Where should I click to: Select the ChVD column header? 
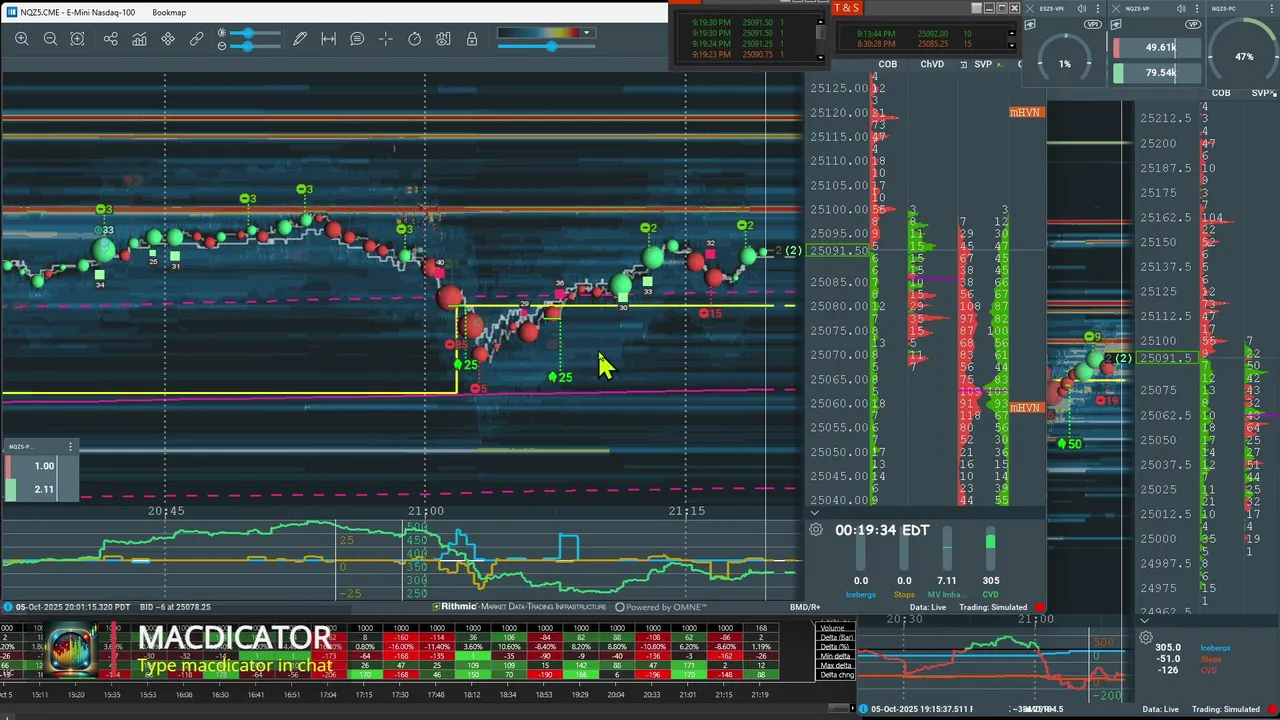point(932,64)
